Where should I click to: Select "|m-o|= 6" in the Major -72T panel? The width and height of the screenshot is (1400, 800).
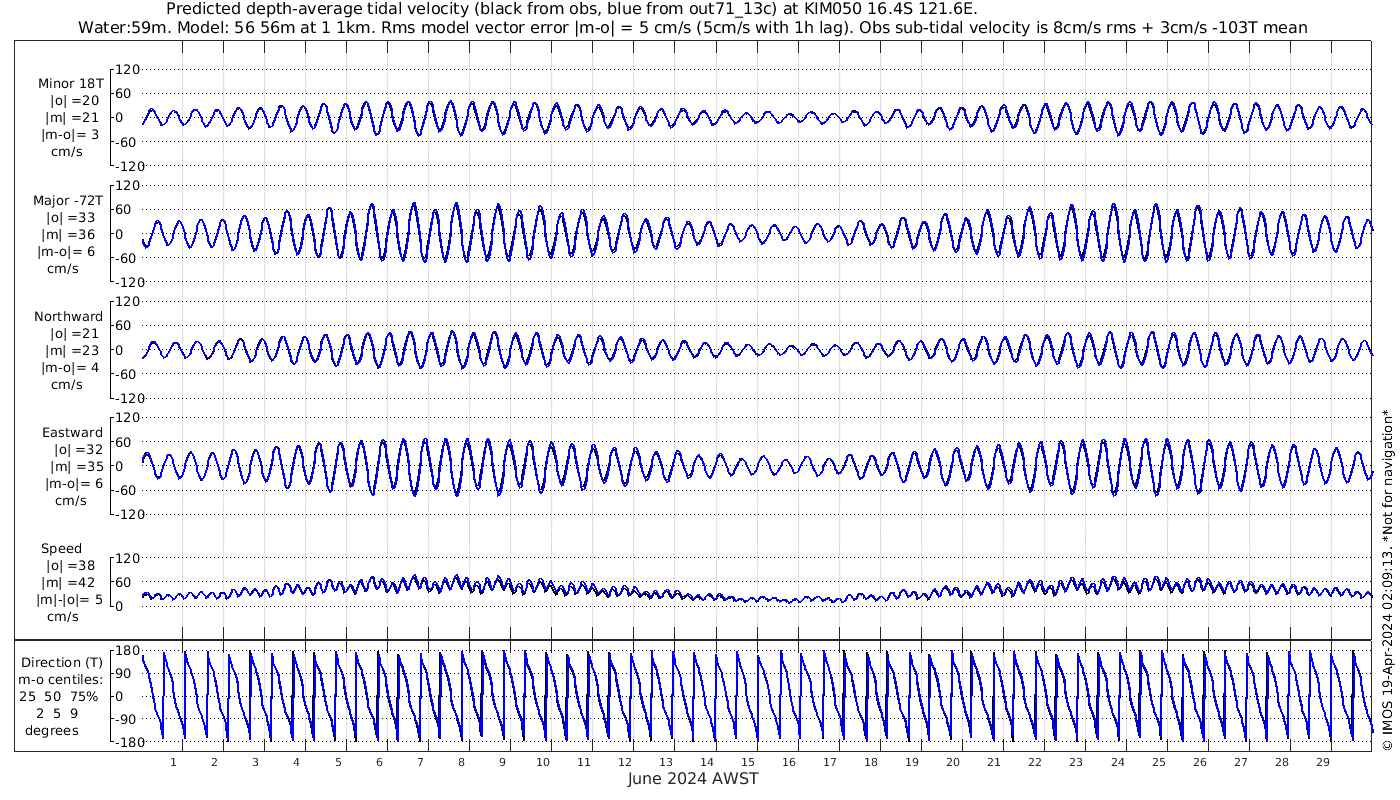[x=68, y=251]
